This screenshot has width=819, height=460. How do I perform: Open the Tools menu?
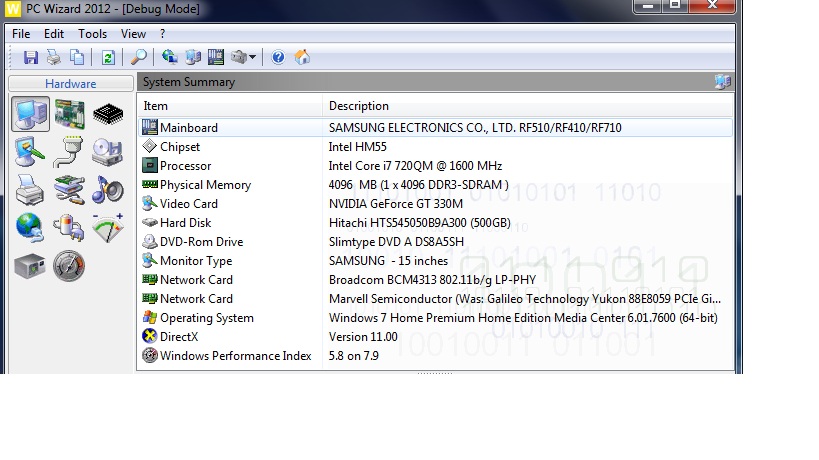(x=92, y=34)
